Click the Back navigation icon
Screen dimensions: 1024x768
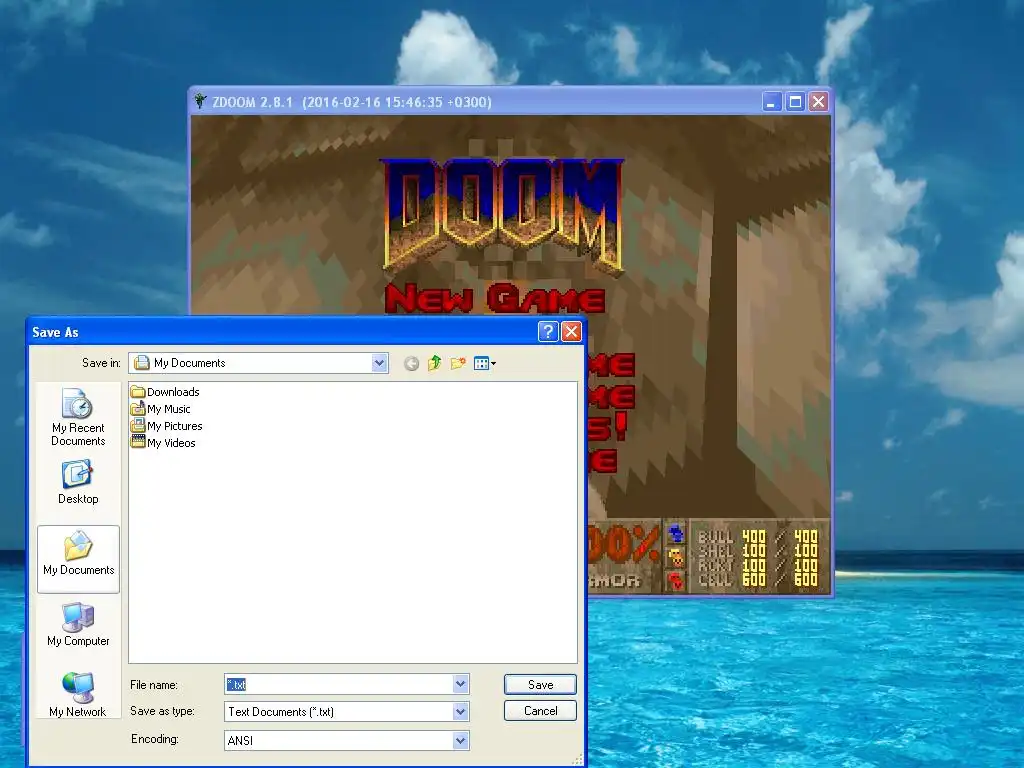coord(411,364)
